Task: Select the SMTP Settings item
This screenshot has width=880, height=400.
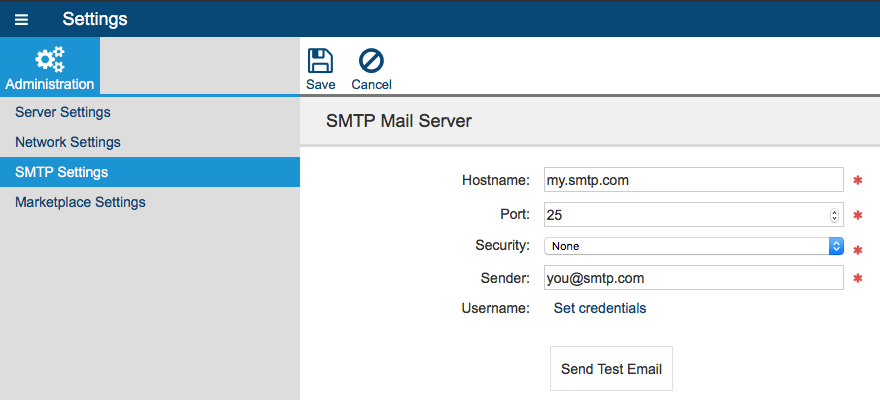Action: point(150,172)
